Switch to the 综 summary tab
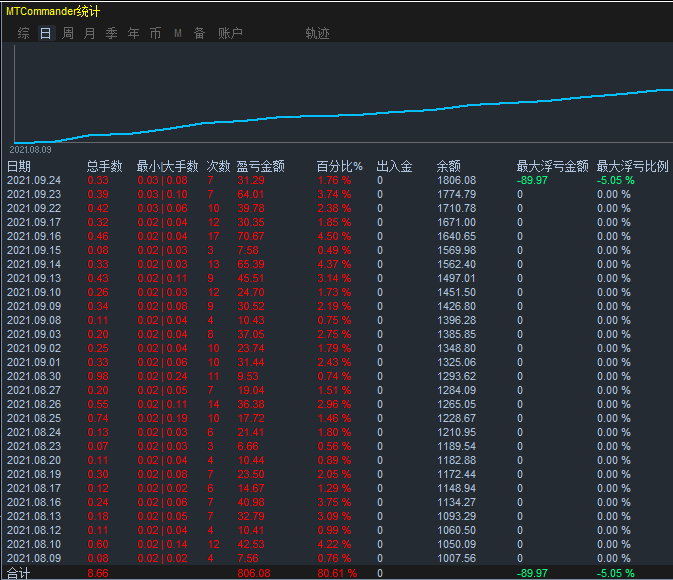 click(x=23, y=33)
